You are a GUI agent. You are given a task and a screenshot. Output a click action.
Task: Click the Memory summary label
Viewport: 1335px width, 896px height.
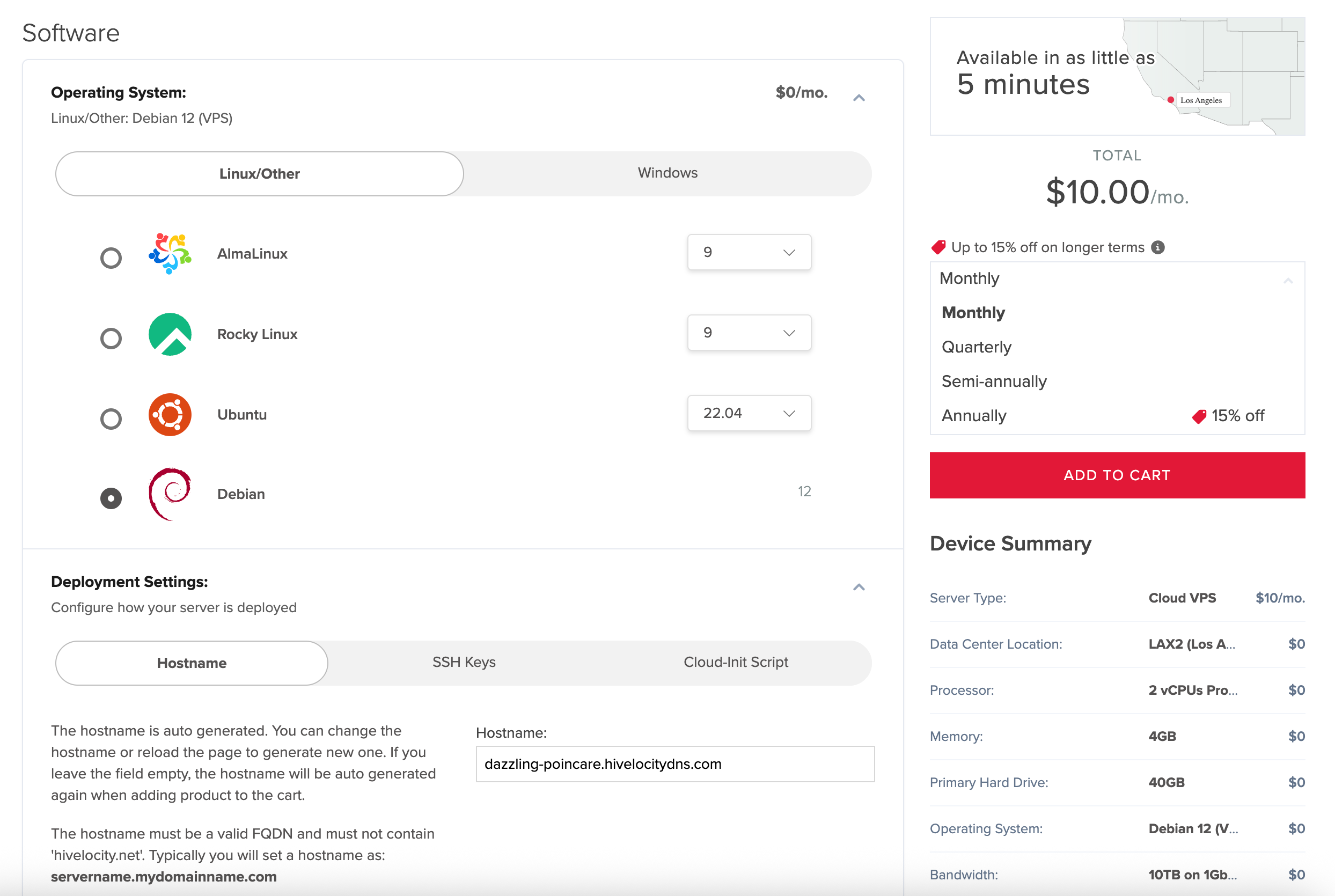pyautogui.click(x=956, y=737)
